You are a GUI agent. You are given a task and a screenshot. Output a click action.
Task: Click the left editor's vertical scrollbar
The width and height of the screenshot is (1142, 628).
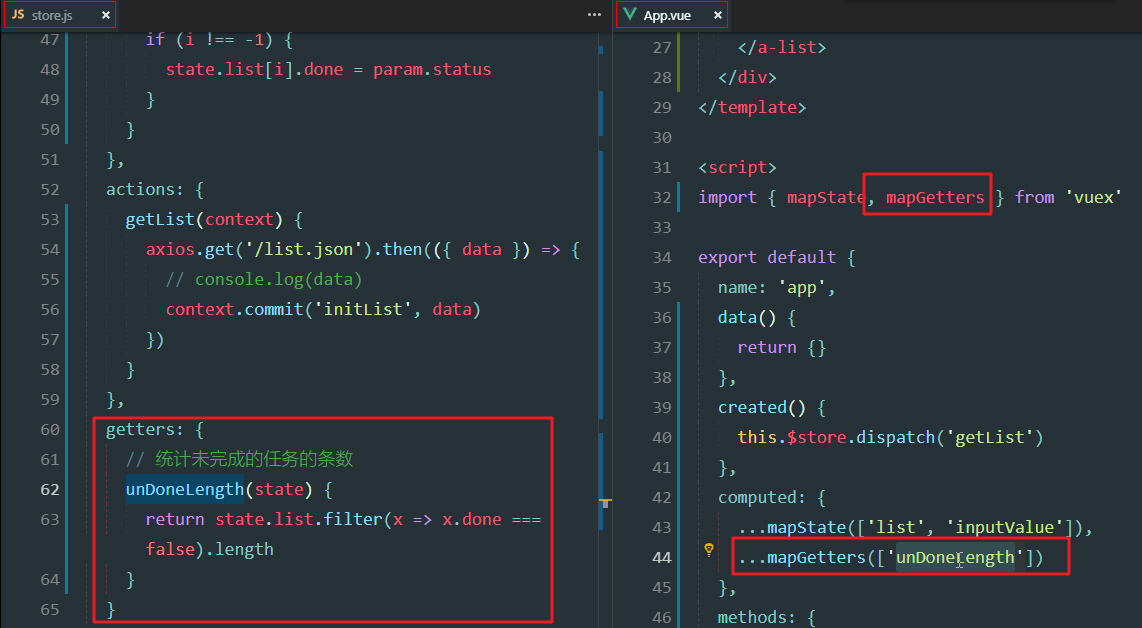click(x=601, y=300)
